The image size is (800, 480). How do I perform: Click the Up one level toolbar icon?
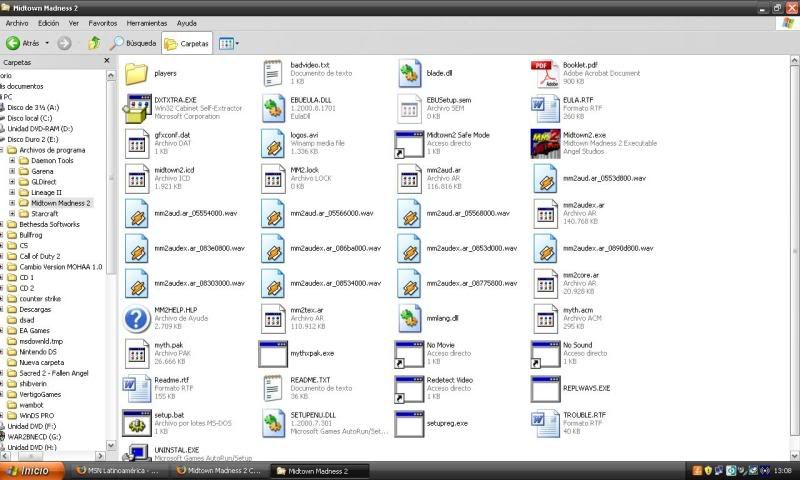(x=94, y=43)
